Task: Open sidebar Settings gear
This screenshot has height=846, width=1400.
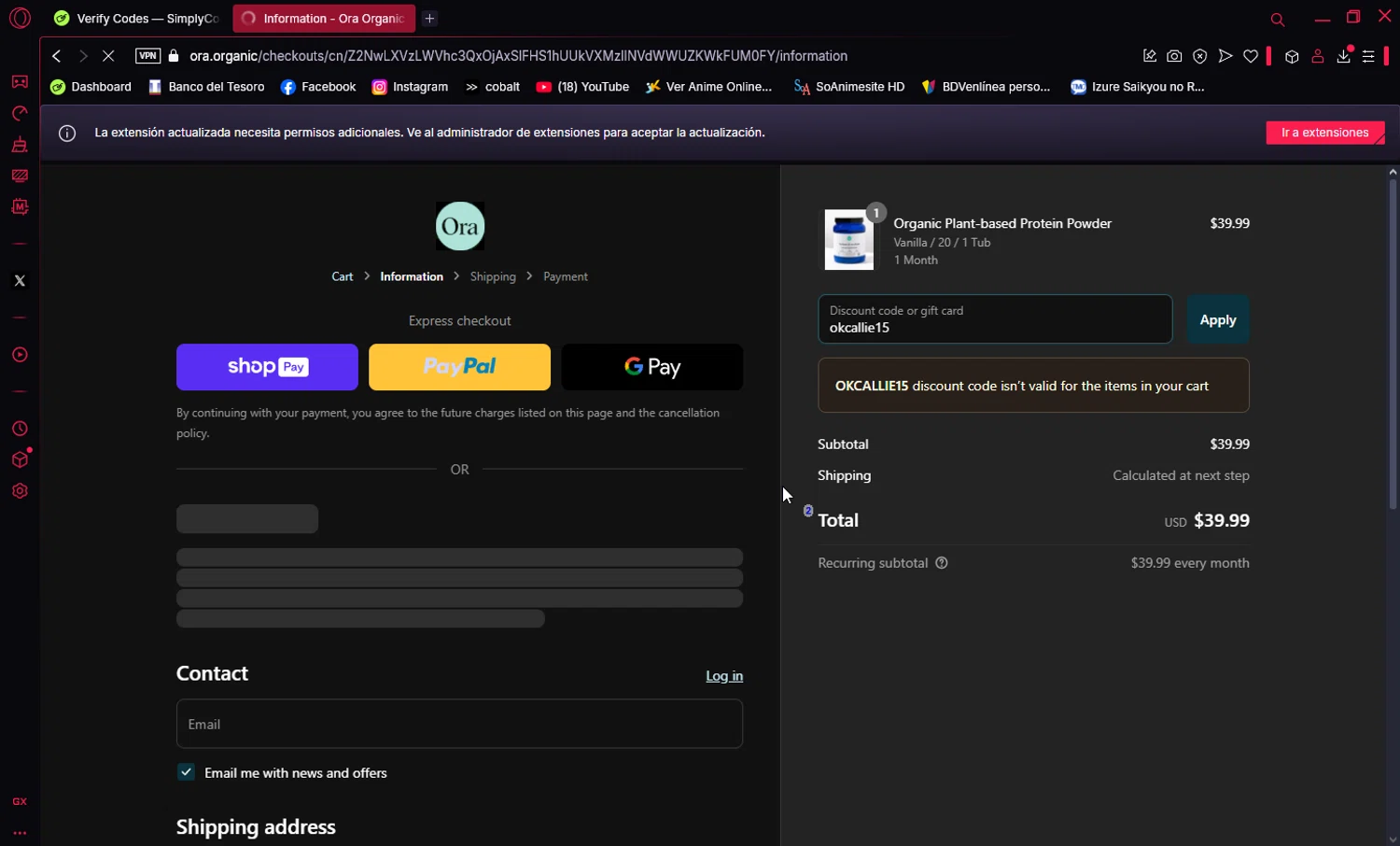Action: [20, 491]
